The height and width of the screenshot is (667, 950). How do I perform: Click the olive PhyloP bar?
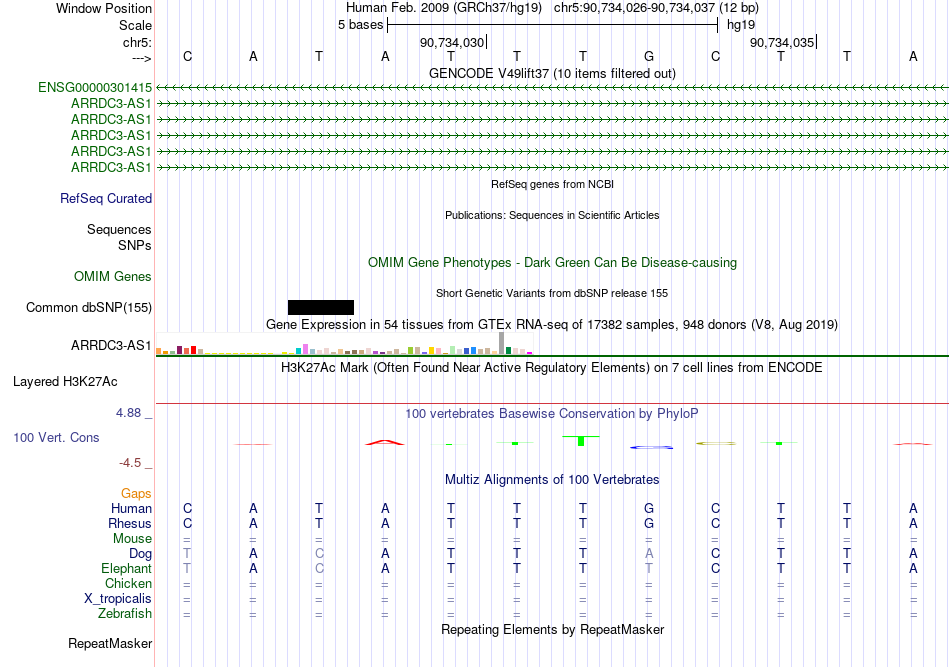716,443
